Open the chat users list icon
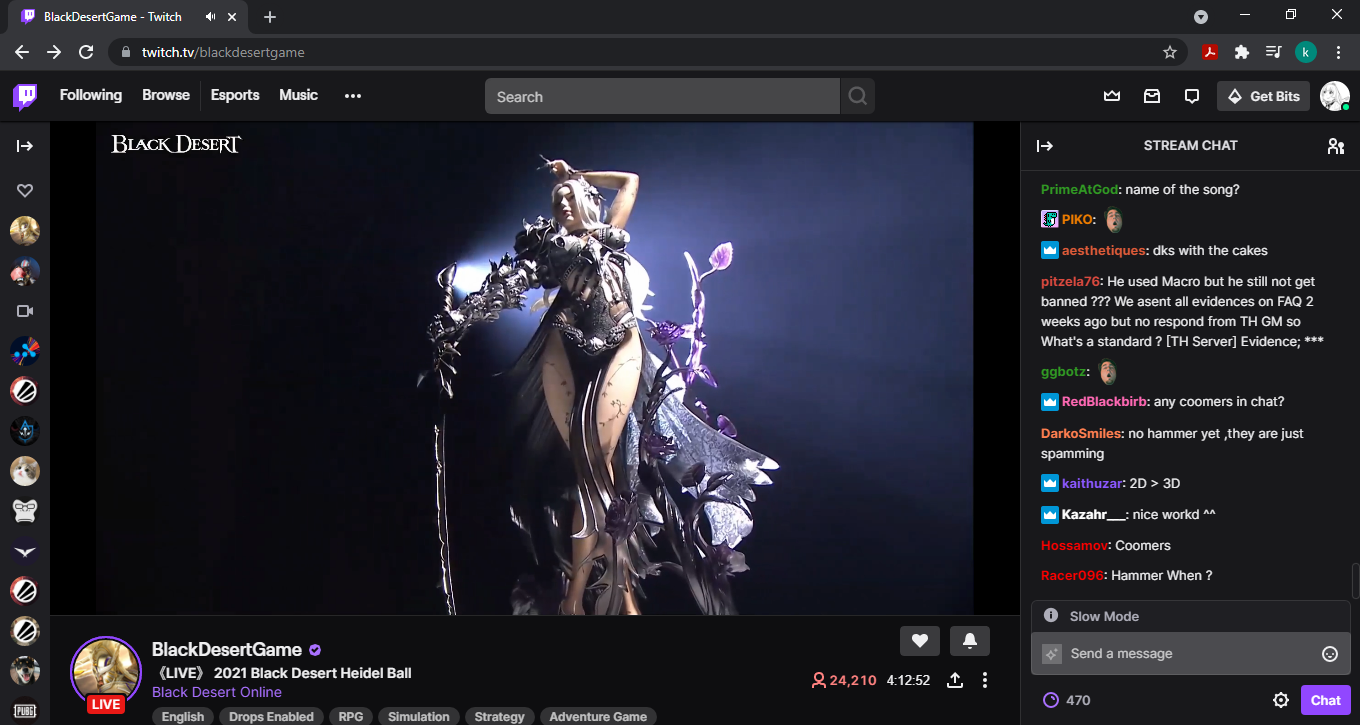Image resolution: width=1360 pixels, height=725 pixels. tap(1336, 146)
